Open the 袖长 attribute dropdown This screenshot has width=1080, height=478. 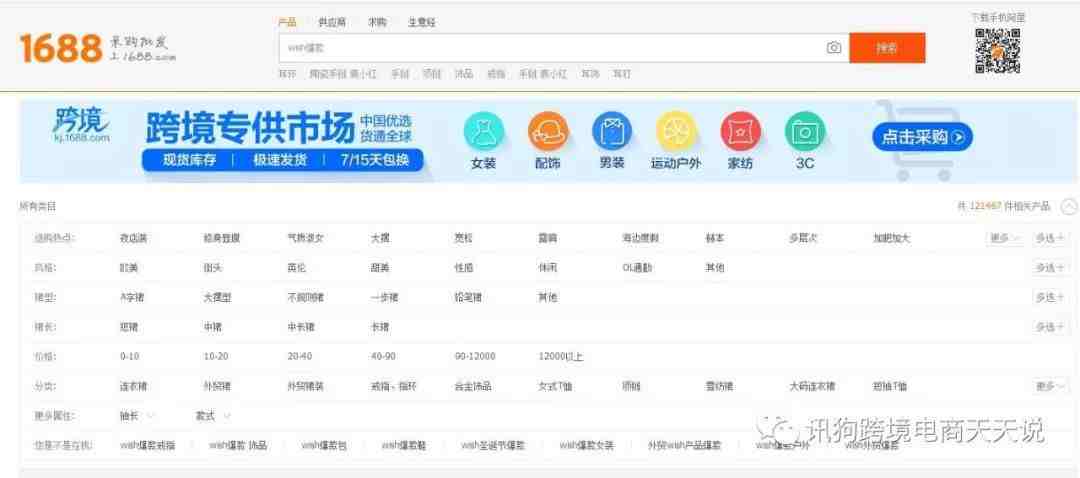point(137,416)
